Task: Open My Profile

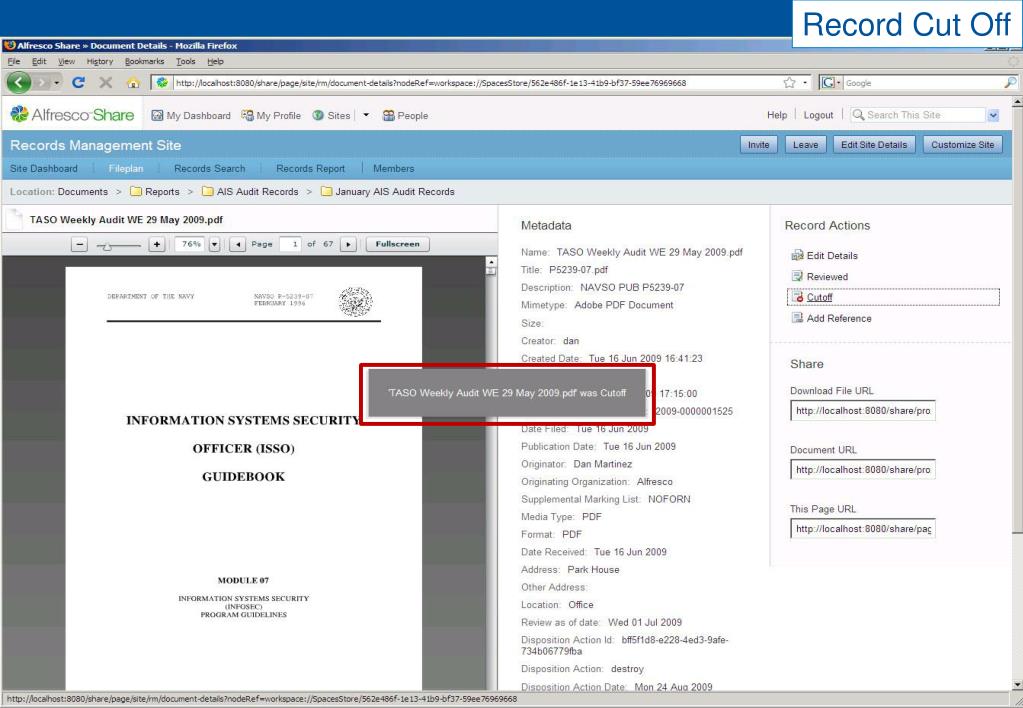Action: point(271,115)
